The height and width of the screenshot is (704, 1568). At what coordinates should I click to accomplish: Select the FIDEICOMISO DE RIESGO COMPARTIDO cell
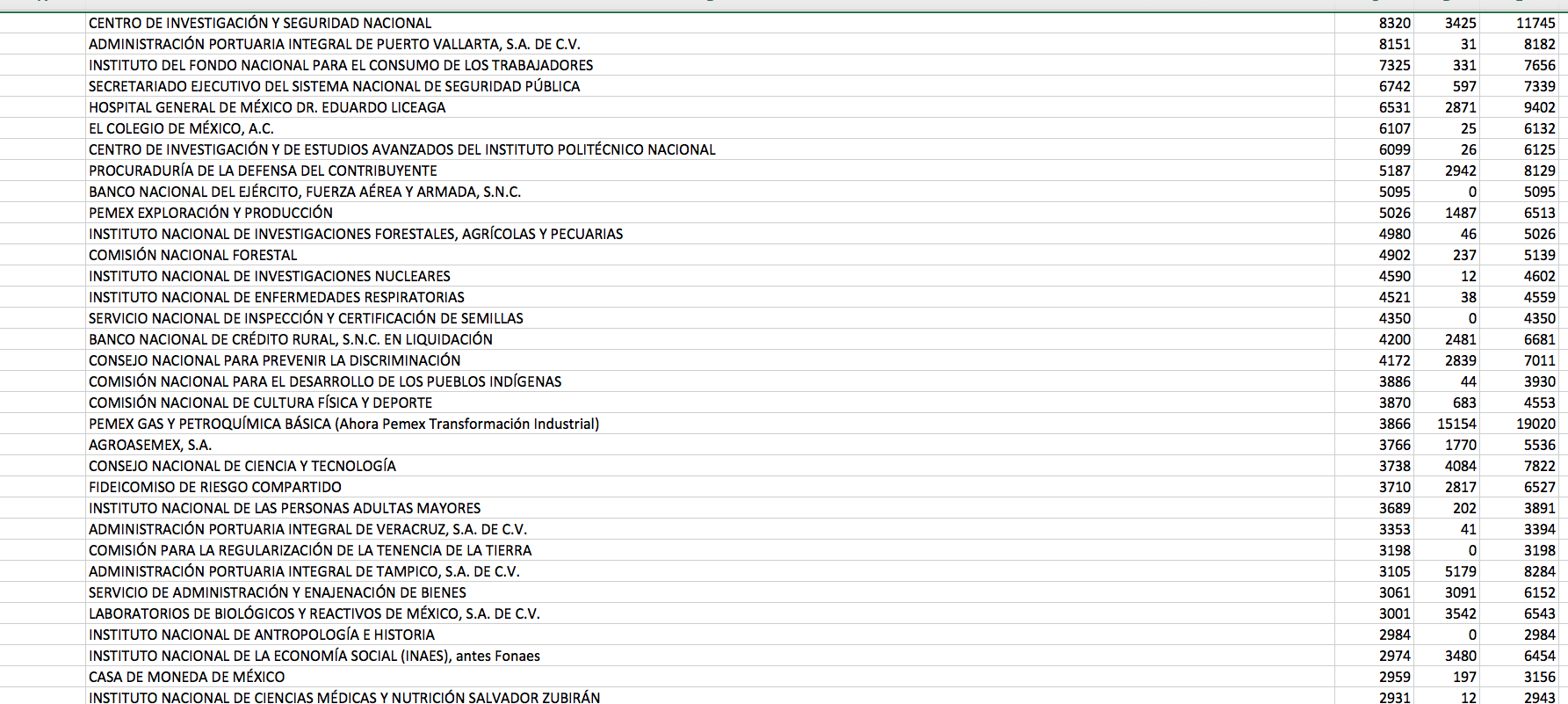pos(215,487)
